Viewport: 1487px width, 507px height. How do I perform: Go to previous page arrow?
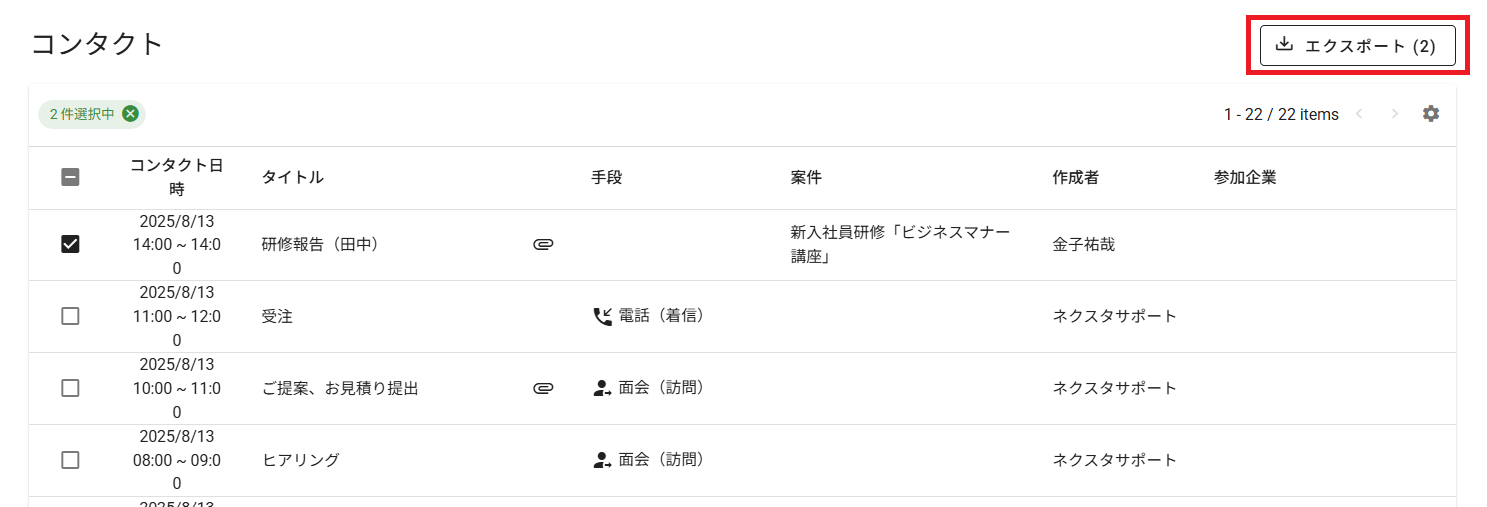click(x=1359, y=114)
